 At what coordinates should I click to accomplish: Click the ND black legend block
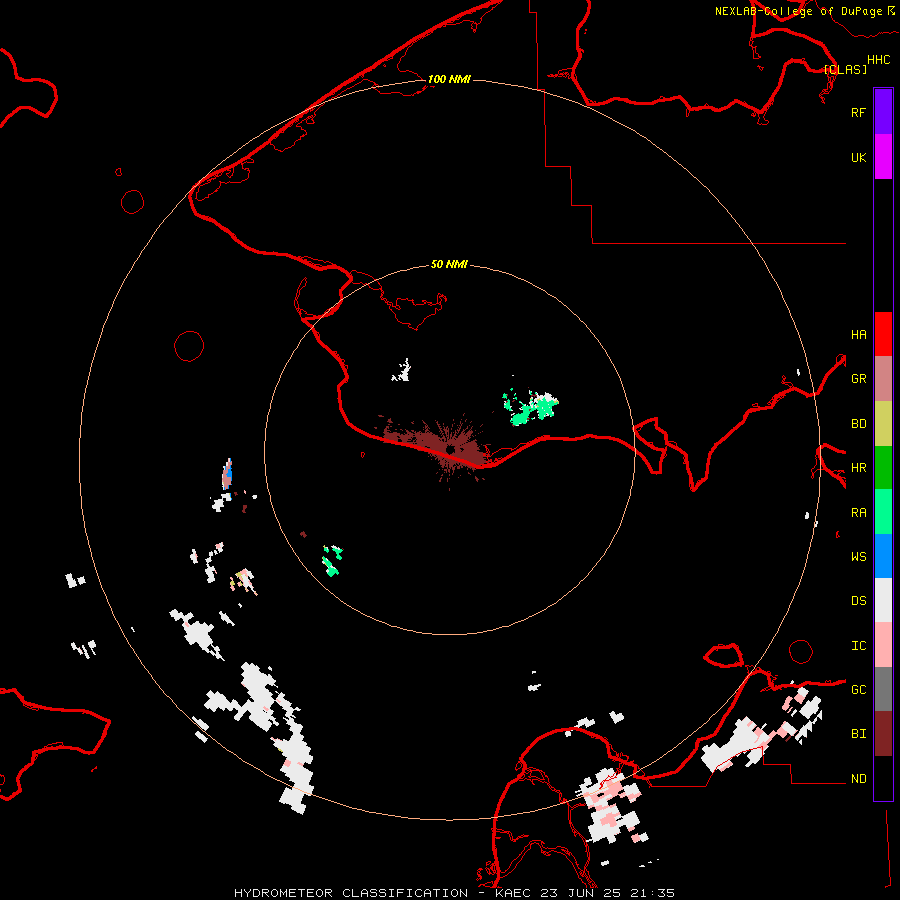point(883,778)
